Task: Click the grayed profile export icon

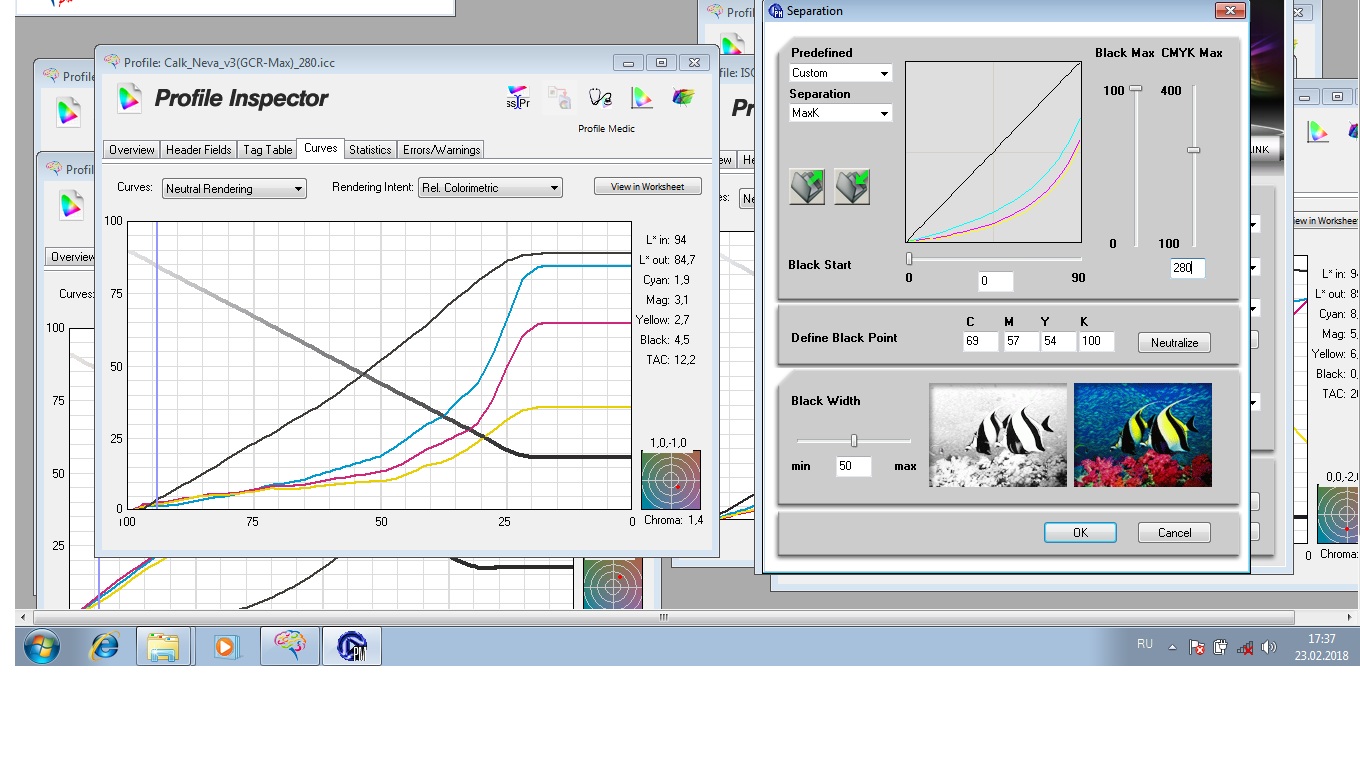Action: (558, 97)
